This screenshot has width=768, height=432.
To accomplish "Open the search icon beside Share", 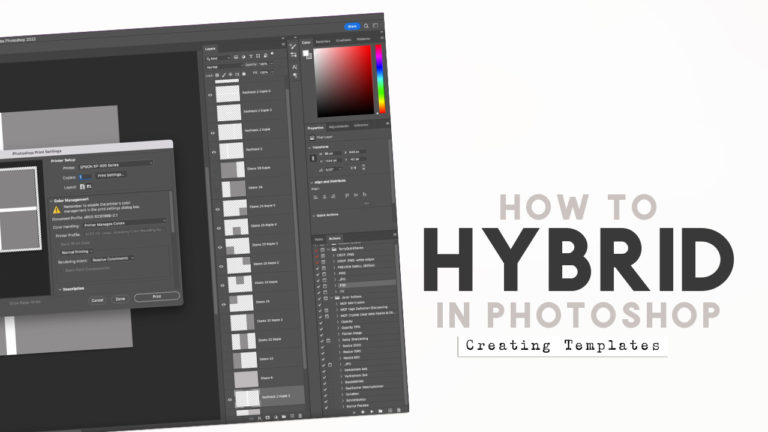I will pyautogui.click(x=366, y=25).
